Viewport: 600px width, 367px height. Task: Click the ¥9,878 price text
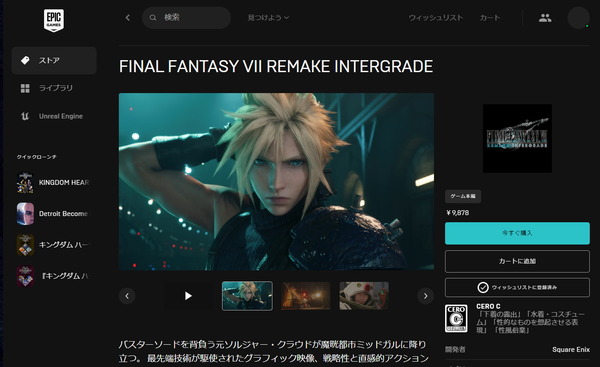click(x=458, y=213)
